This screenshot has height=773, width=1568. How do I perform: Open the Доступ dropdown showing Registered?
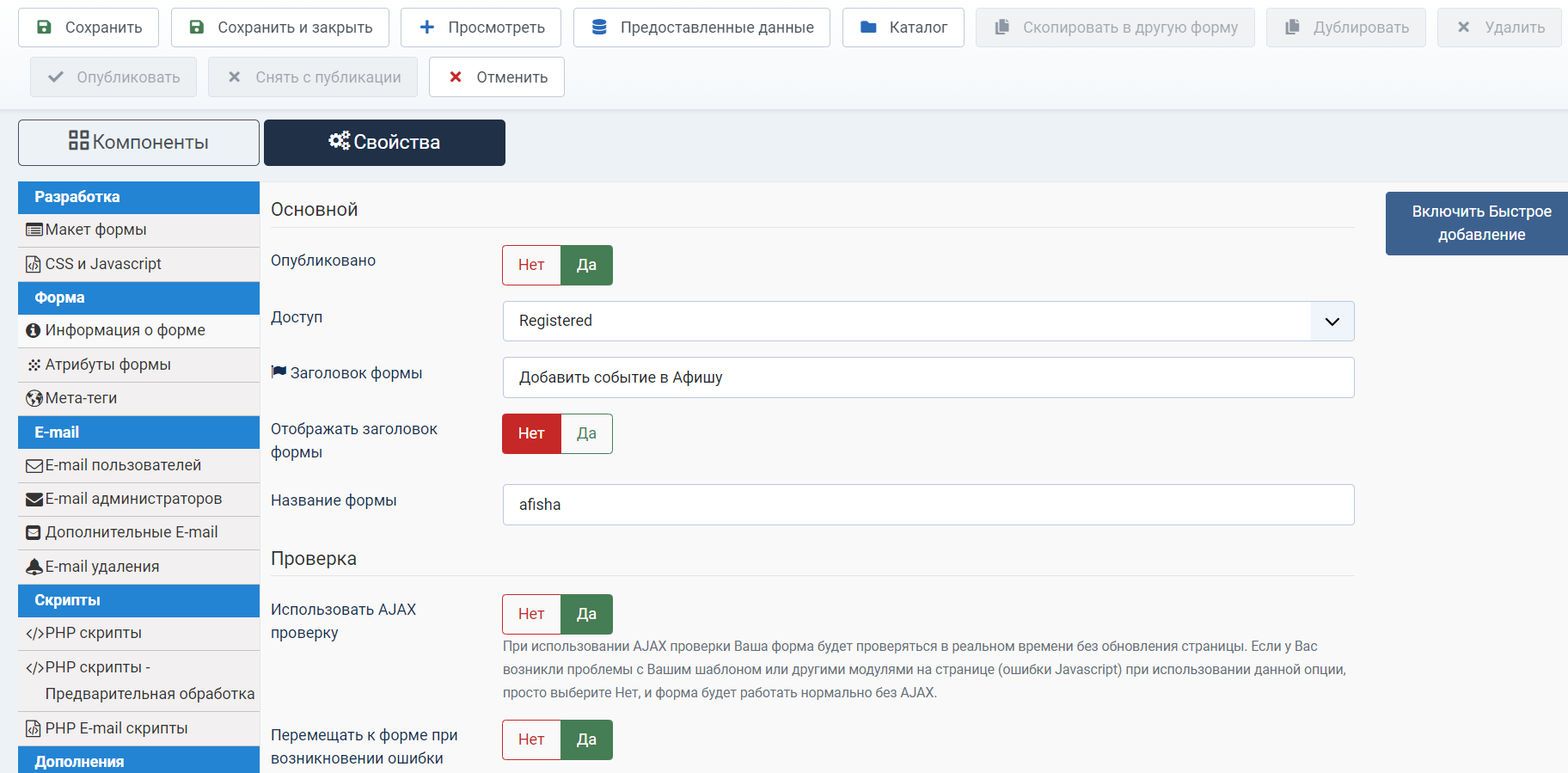907,321
